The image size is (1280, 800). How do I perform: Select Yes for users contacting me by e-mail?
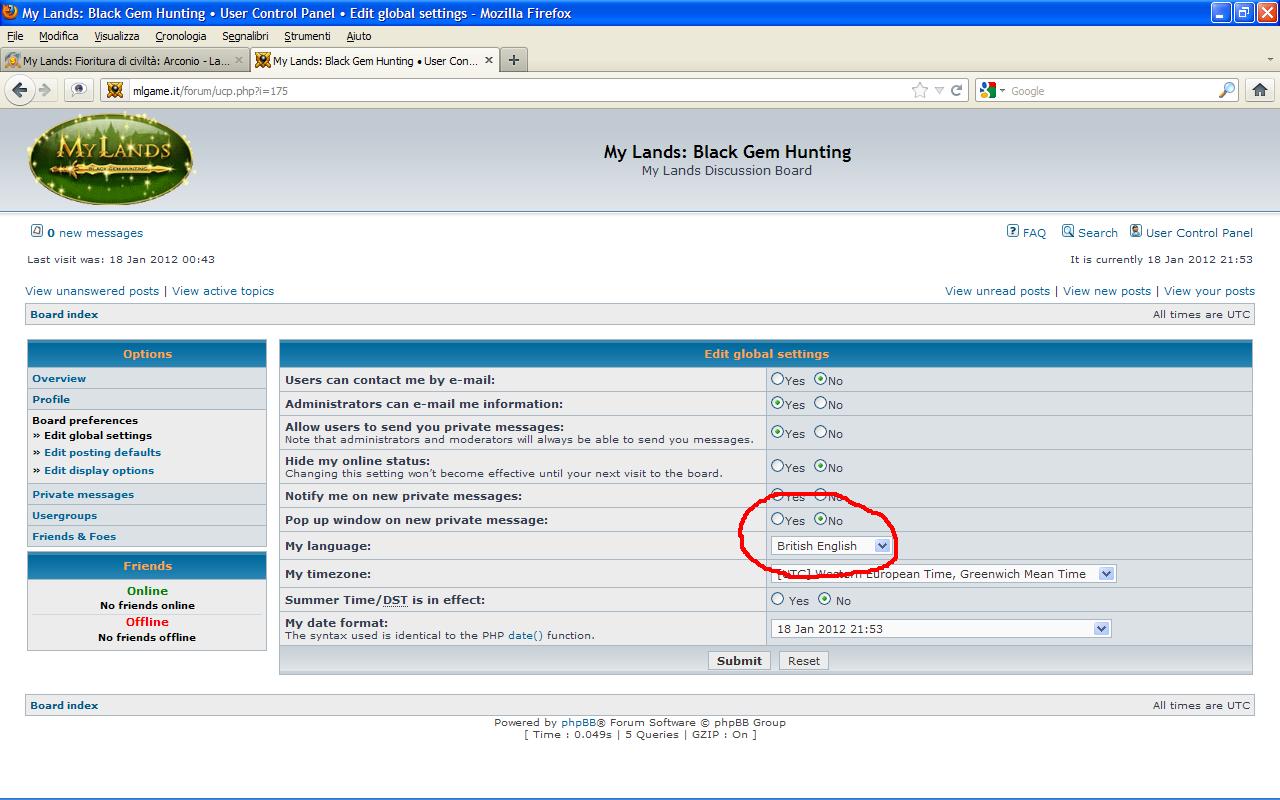778,380
